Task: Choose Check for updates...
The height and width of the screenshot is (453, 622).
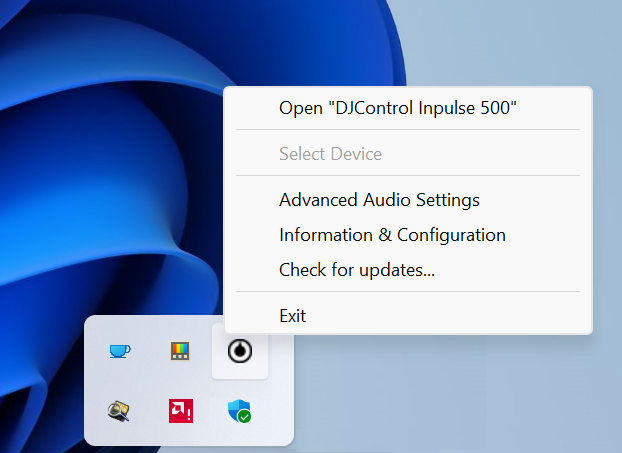Action: click(x=408, y=270)
